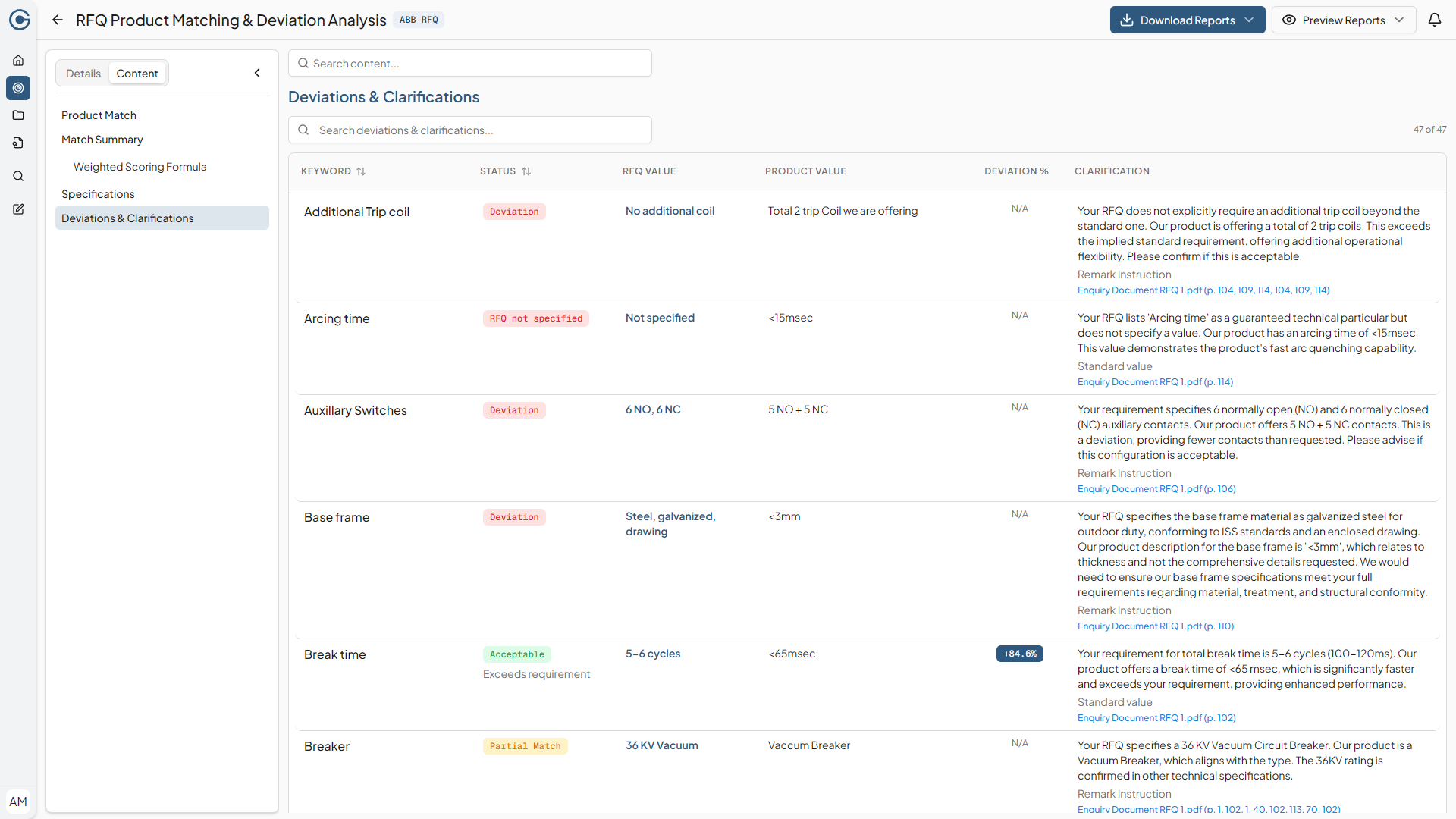Select the edit pencil icon in the sidebar

pos(18,209)
